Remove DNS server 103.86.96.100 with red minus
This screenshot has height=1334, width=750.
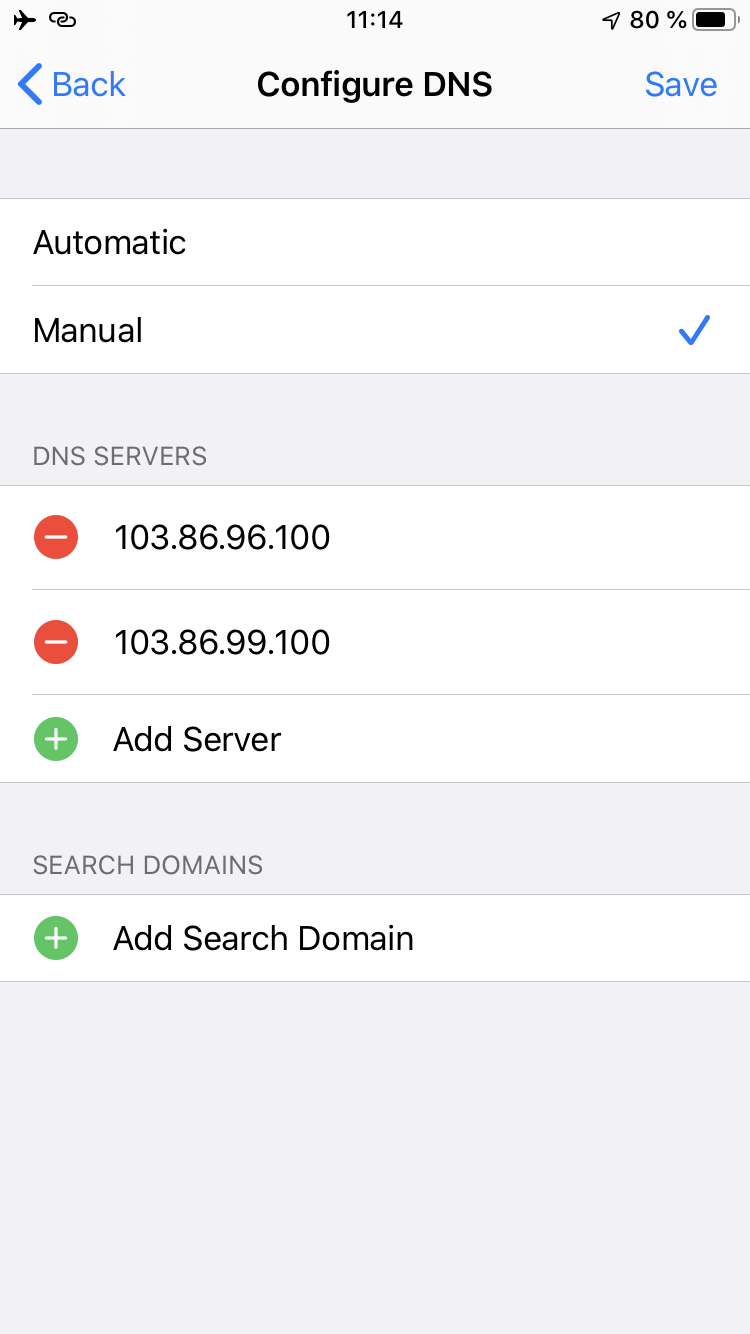pos(56,538)
